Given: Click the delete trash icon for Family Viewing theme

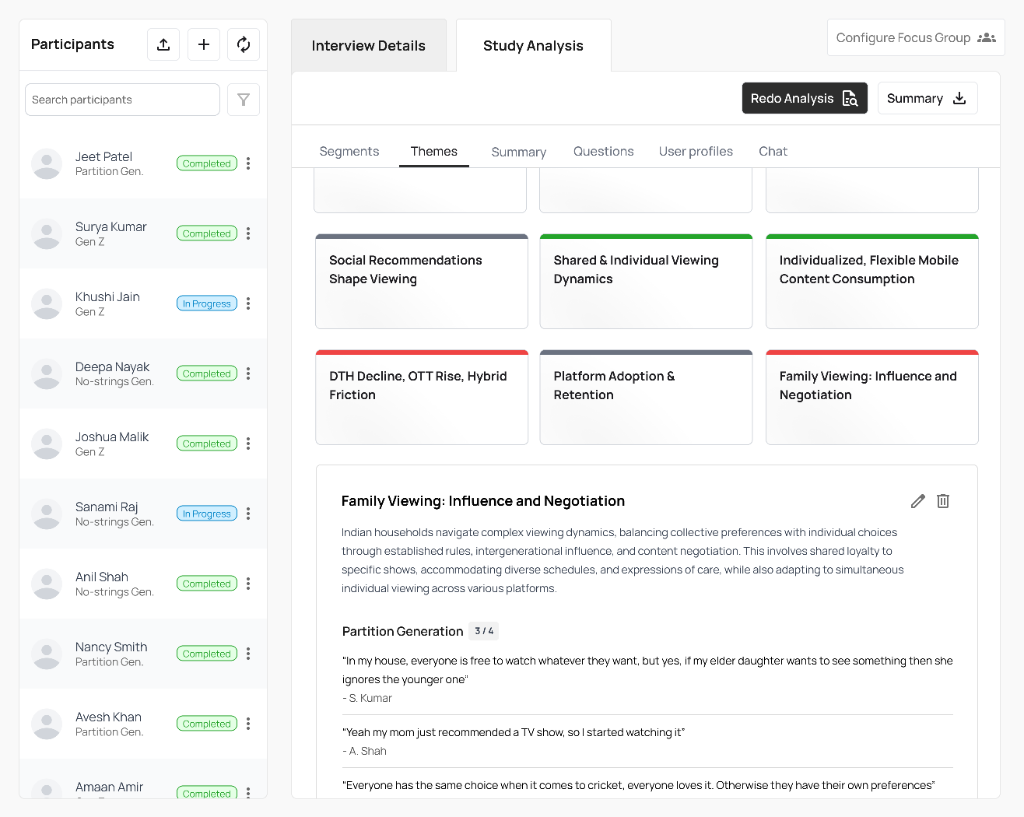Looking at the screenshot, I should pos(943,501).
